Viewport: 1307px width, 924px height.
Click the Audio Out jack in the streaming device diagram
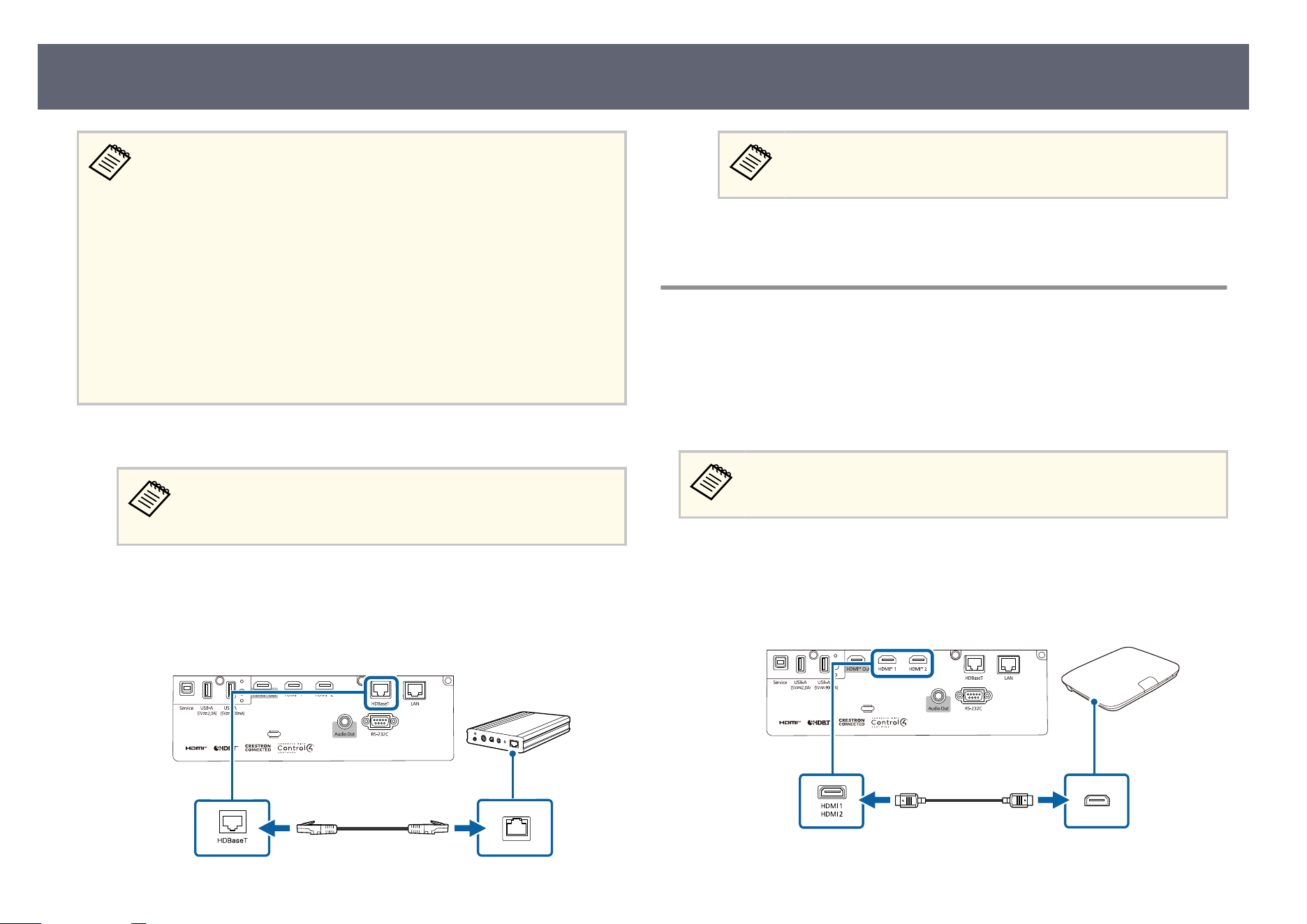click(938, 696)
